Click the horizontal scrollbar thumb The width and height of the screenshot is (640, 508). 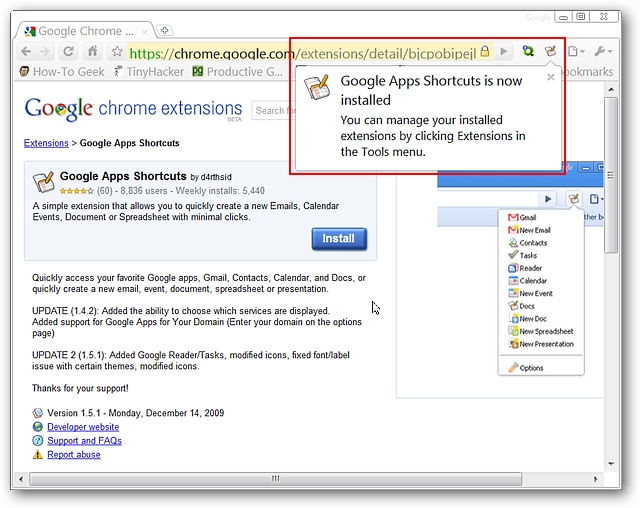tap(276, 479)
